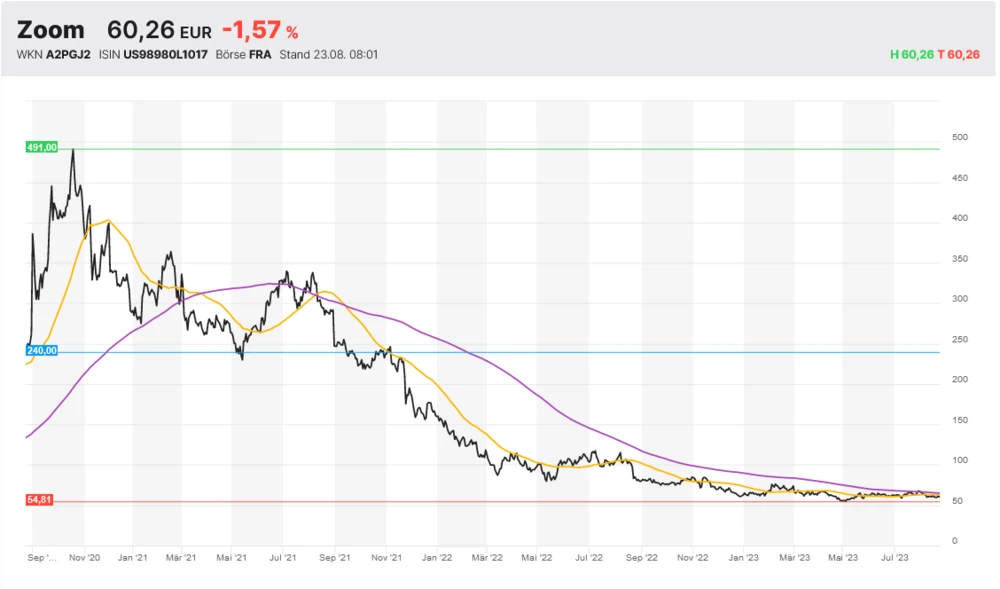1000x589 pixels.
Task: Click the Jul '21 date on the time axis
Action: click(283, 556)
